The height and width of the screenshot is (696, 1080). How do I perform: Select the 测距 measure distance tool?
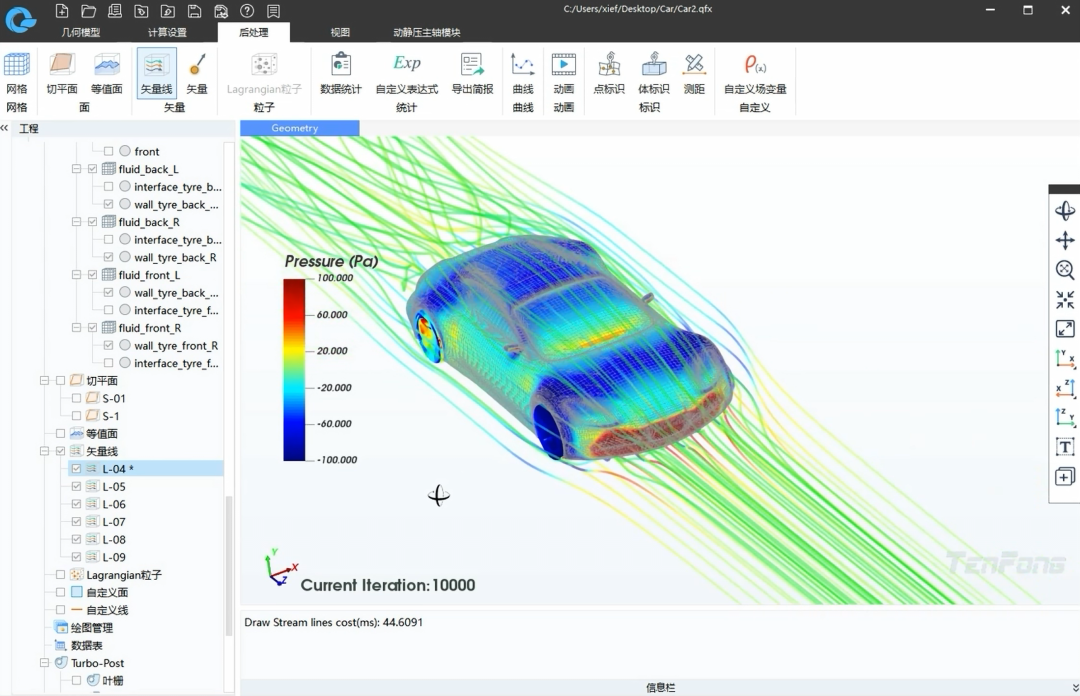coord(694,73)
